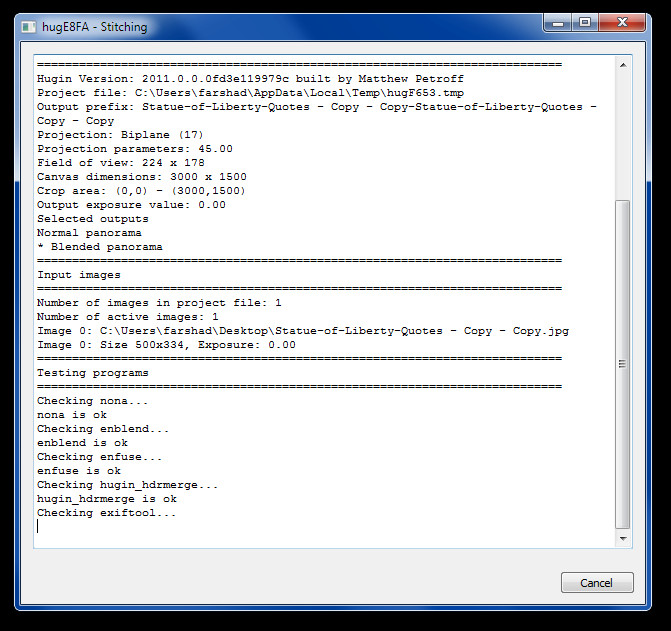
Task: Click the 'Normal panorama' line
Action: pyautogui.click(x=89, y=233)
